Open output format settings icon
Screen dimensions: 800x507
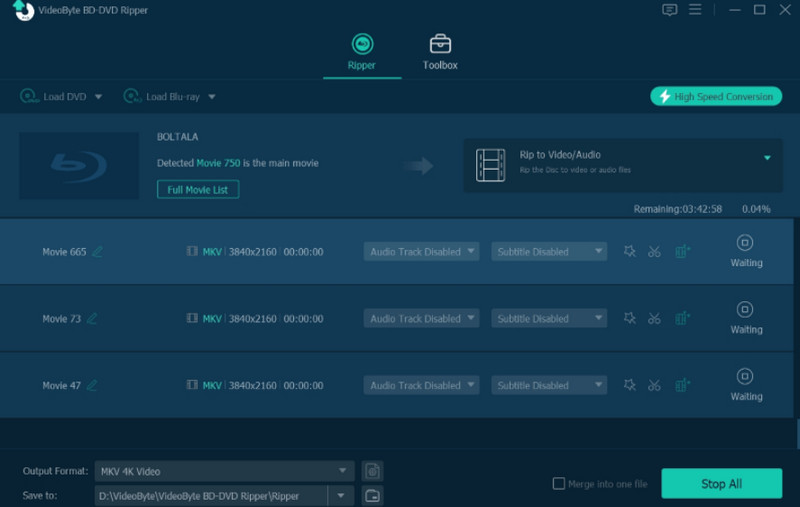click(372, 471)
